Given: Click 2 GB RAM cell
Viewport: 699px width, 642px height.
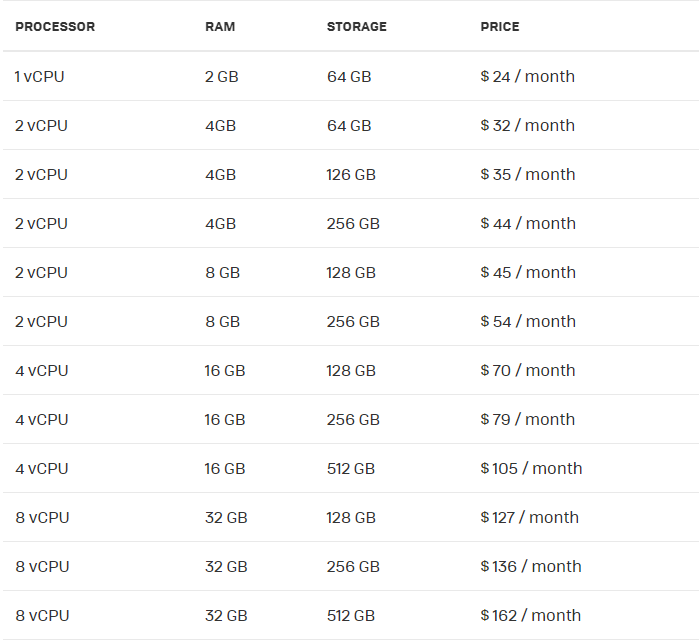Looking at the screenshot, I should coord(222,76).
